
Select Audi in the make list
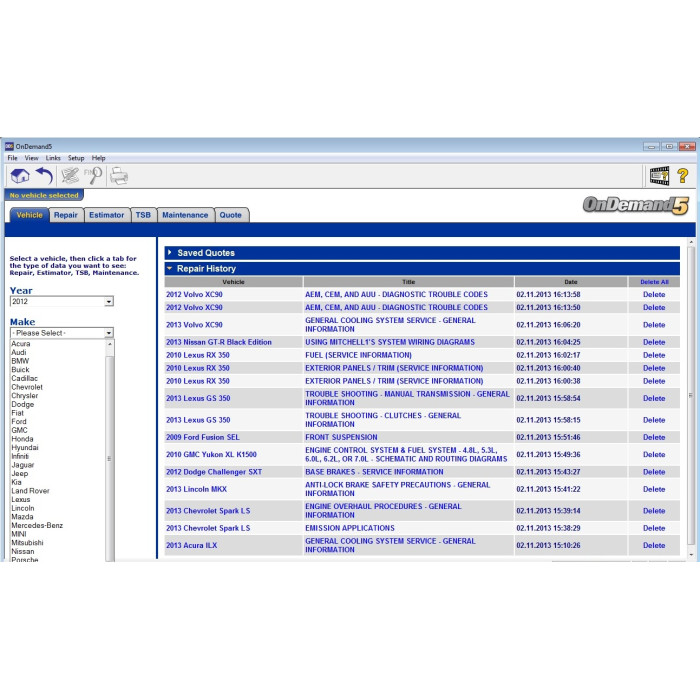point(19,352)
